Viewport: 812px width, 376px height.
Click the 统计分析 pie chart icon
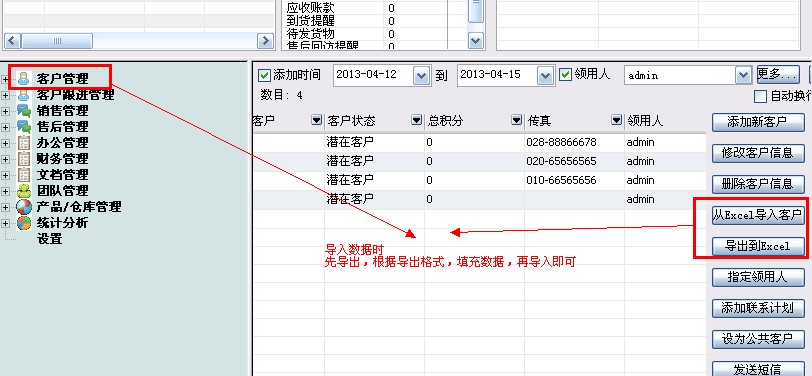click(x=24, y=223)
